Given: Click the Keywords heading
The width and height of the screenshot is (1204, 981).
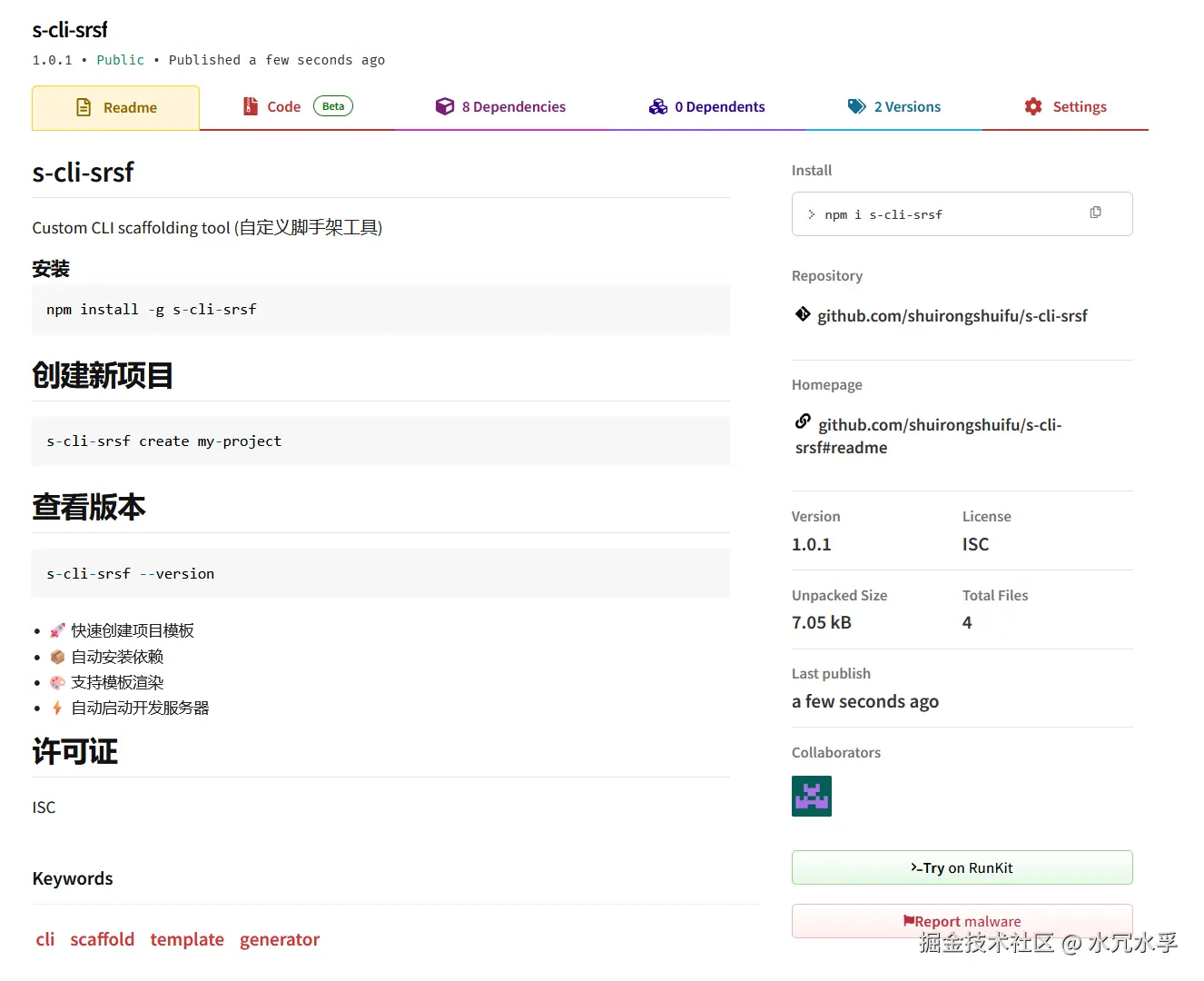Looking at the screenshot, I should coord(73,878).
